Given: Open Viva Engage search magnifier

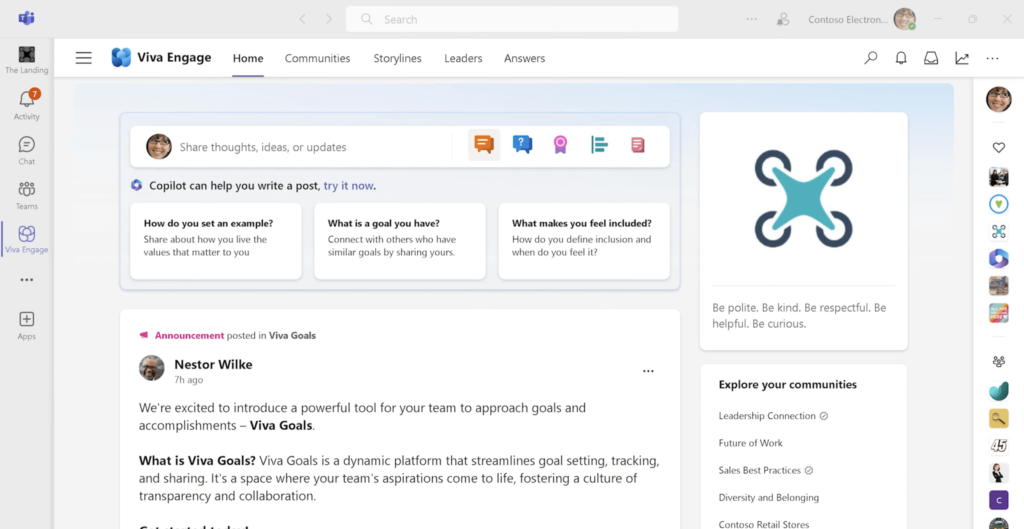Looking at the screenshot, I should tap(871, 58).
